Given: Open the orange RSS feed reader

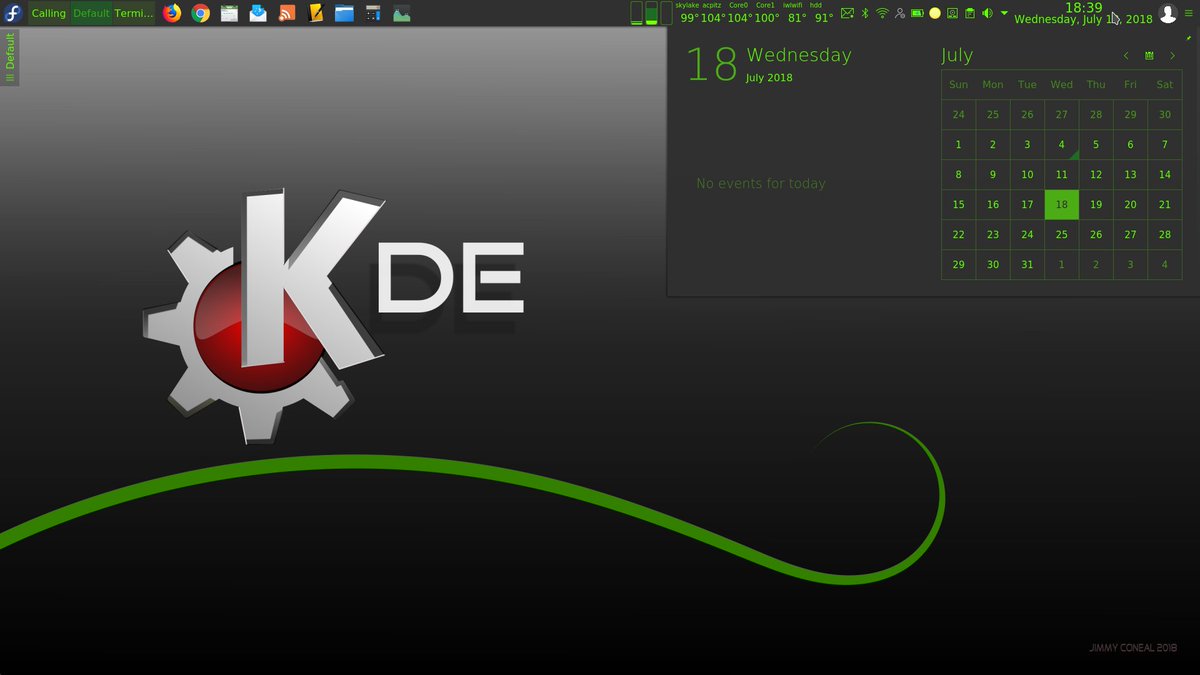Looking at the screenshot, I should [287, 13].
